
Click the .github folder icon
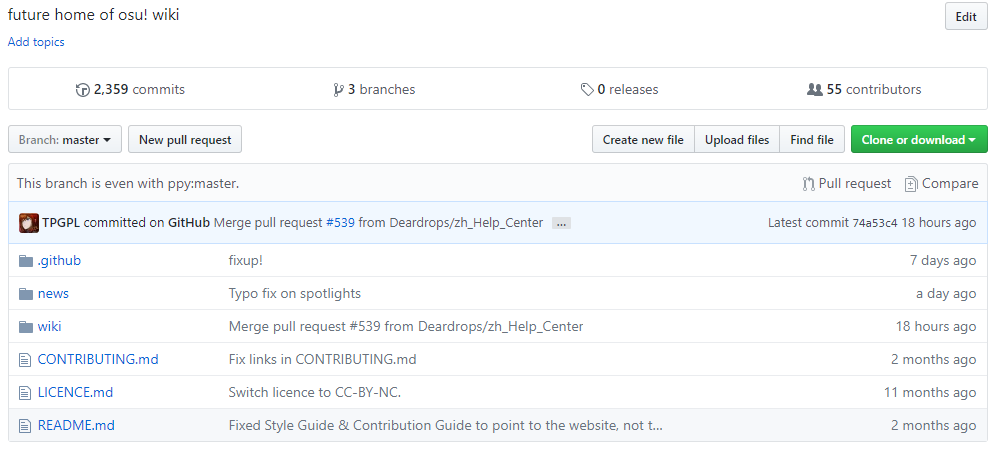tap(25, 261)
